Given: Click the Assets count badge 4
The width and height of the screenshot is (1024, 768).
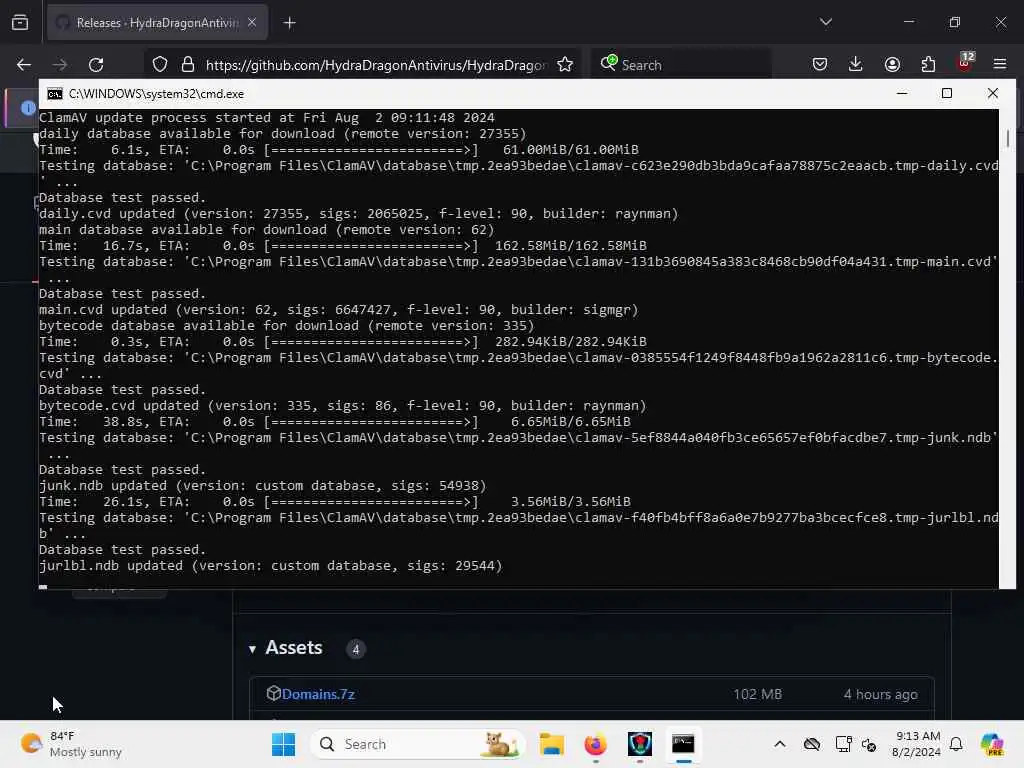Looking at the screenshot, I should point(356,649).
